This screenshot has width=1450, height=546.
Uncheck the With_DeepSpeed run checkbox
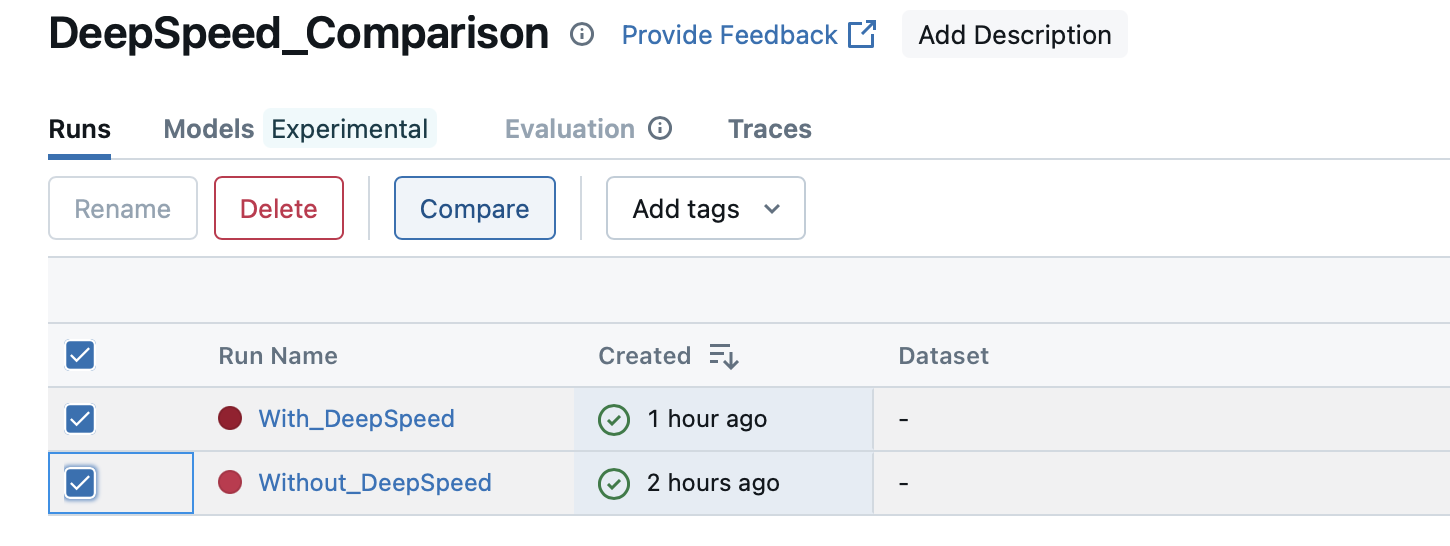point(80,419)
